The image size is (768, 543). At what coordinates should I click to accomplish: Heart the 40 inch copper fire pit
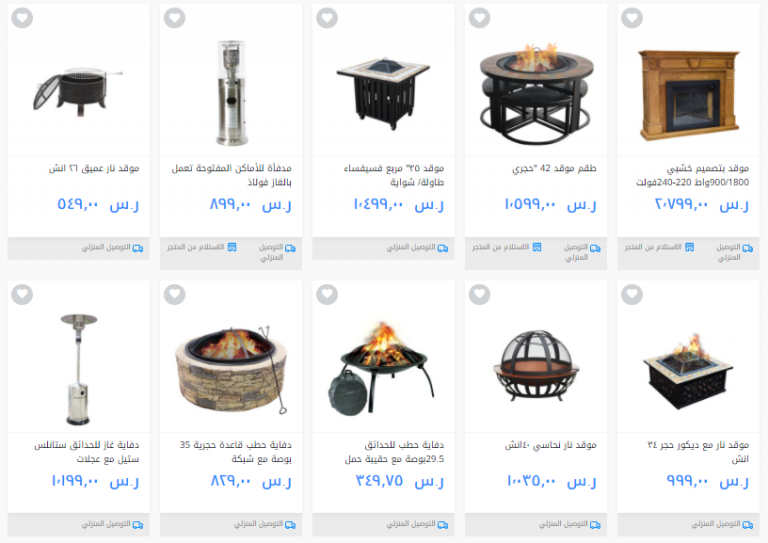coord(480,294)
